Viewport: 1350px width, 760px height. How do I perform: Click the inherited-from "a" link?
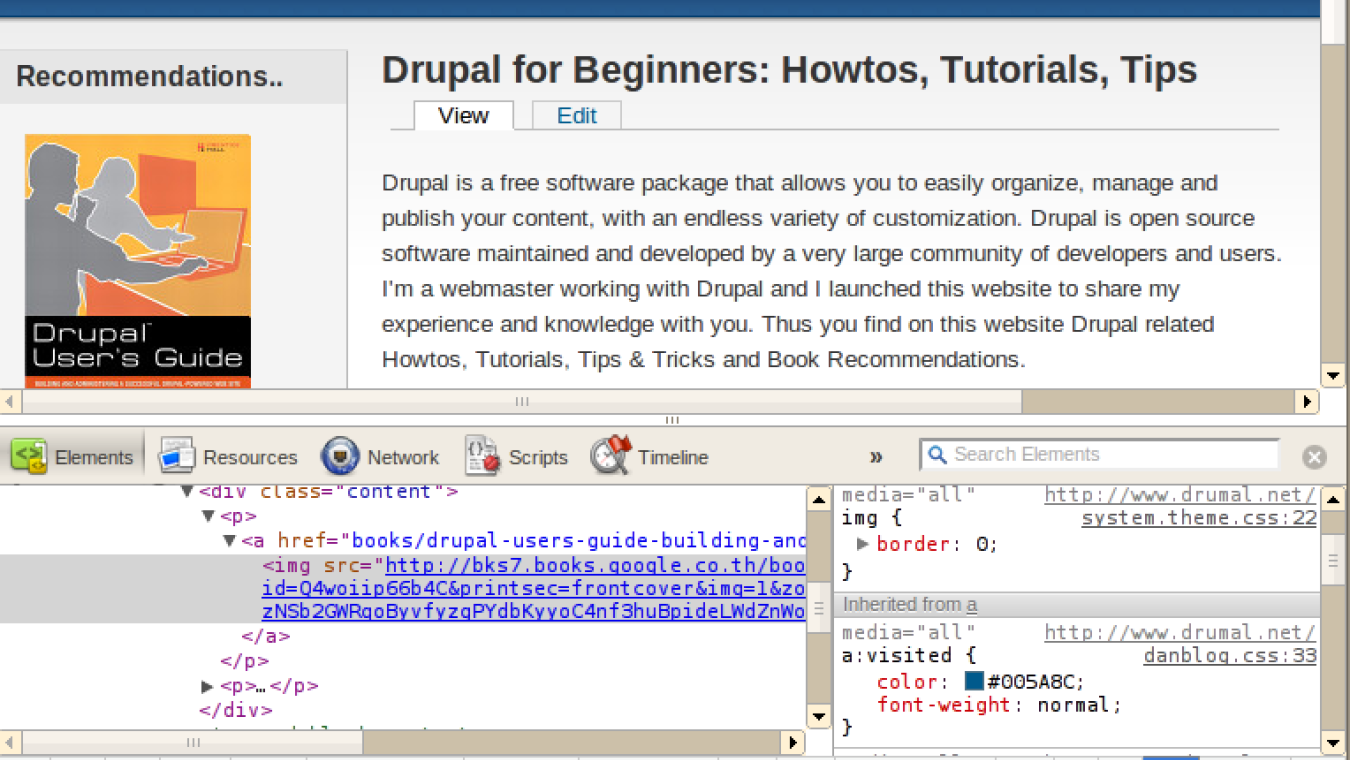972,604
